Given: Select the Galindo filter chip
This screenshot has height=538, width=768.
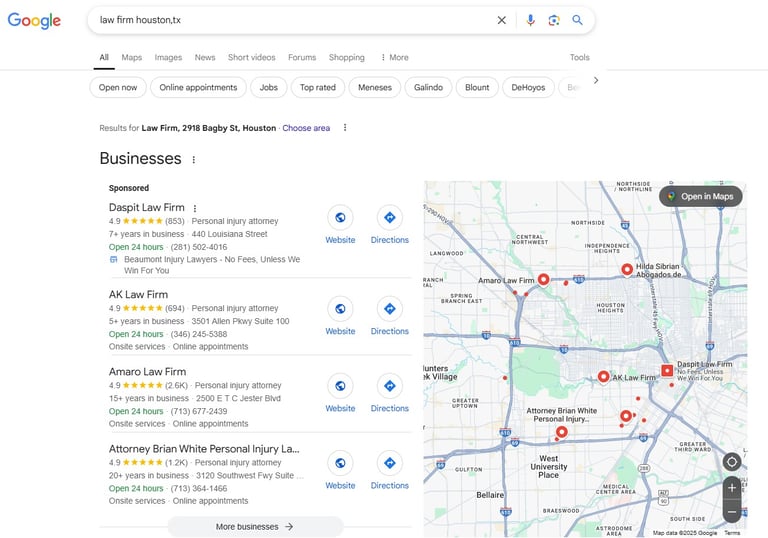Looking at the screenshot, I should coord(428,87).
